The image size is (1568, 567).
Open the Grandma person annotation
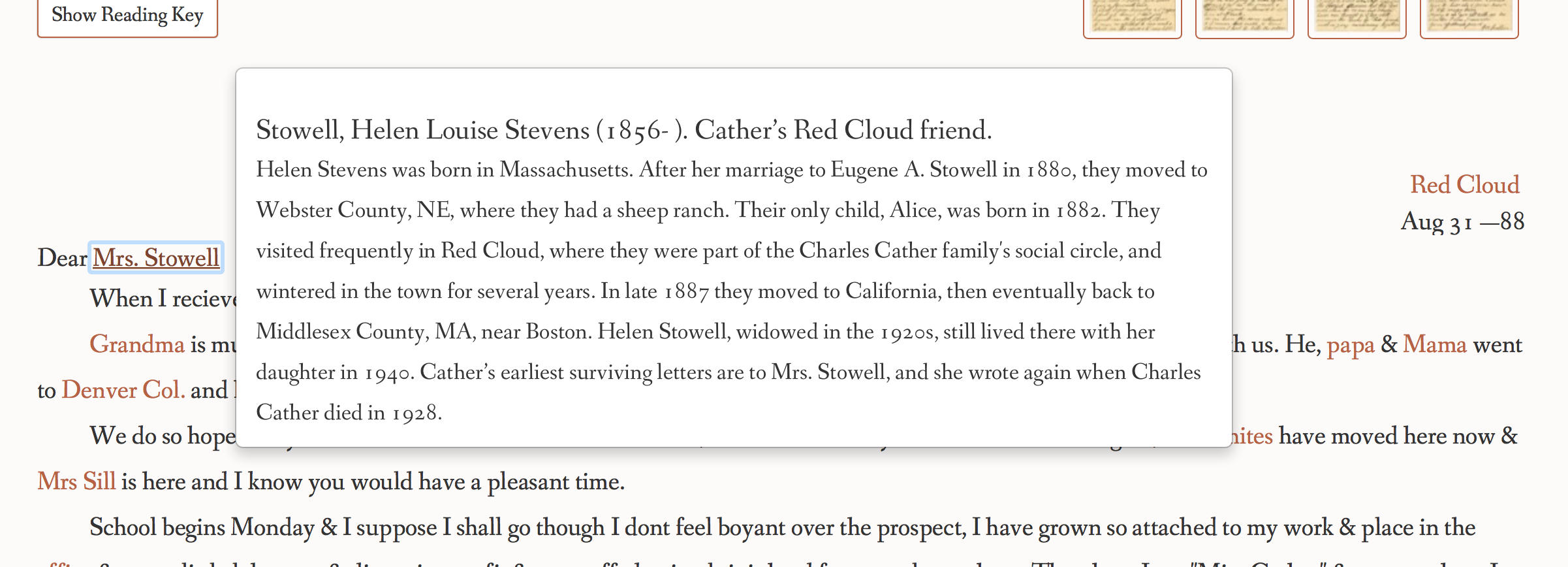click(x=137, y=344)
